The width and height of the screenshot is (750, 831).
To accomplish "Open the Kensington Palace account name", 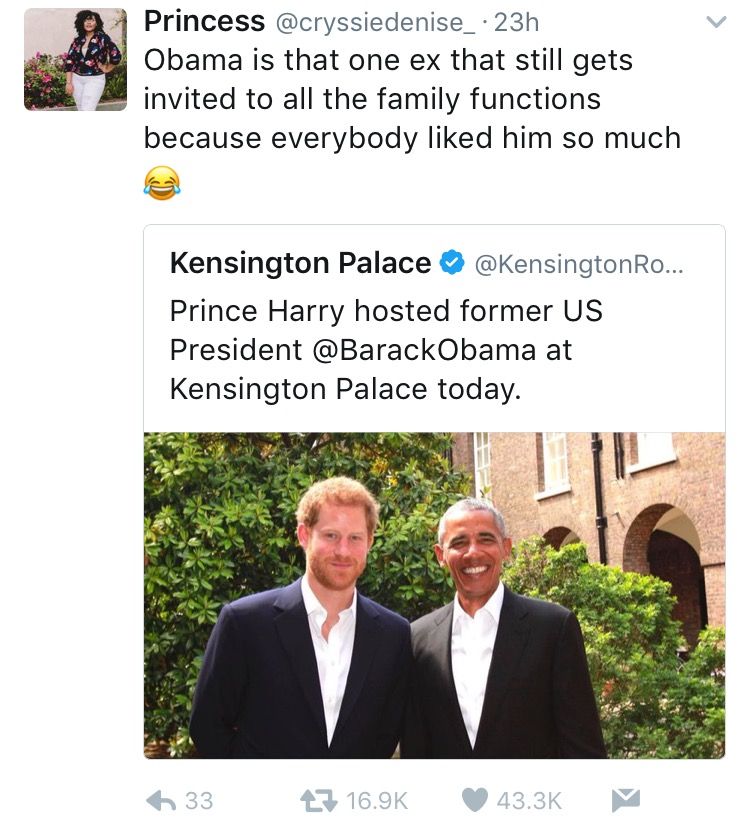I will tap(300, 264).
